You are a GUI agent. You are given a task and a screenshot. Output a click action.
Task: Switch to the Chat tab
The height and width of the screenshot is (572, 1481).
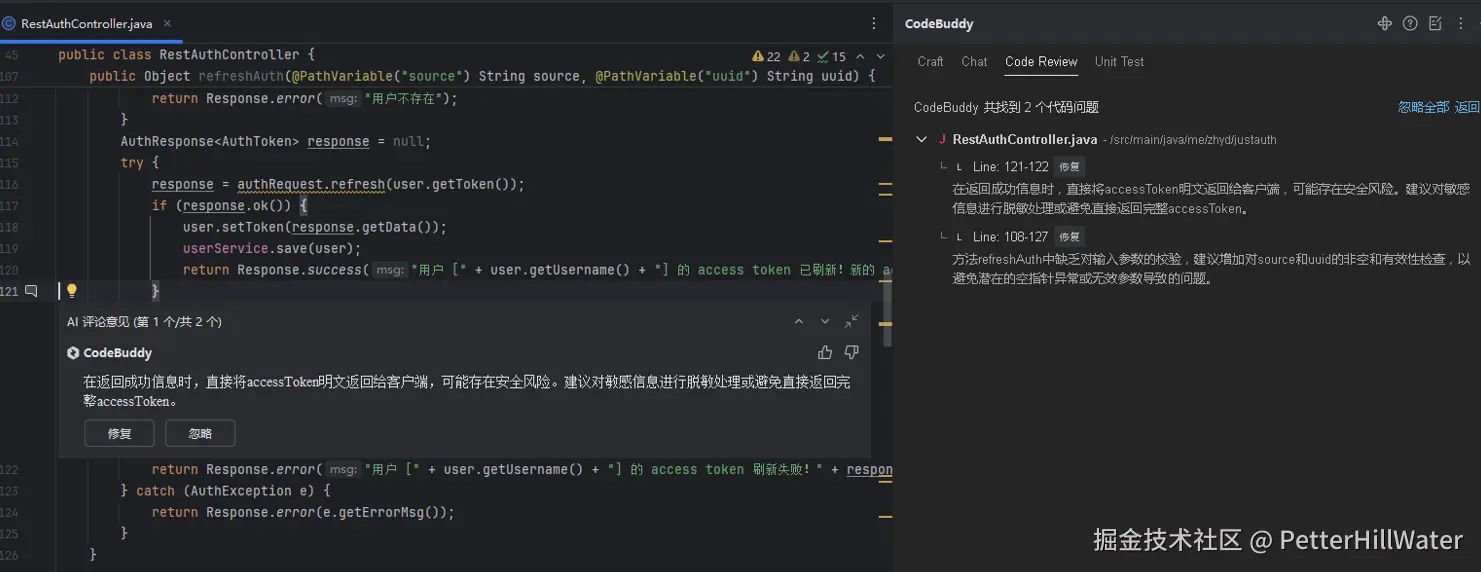click(x=974, y=61)
